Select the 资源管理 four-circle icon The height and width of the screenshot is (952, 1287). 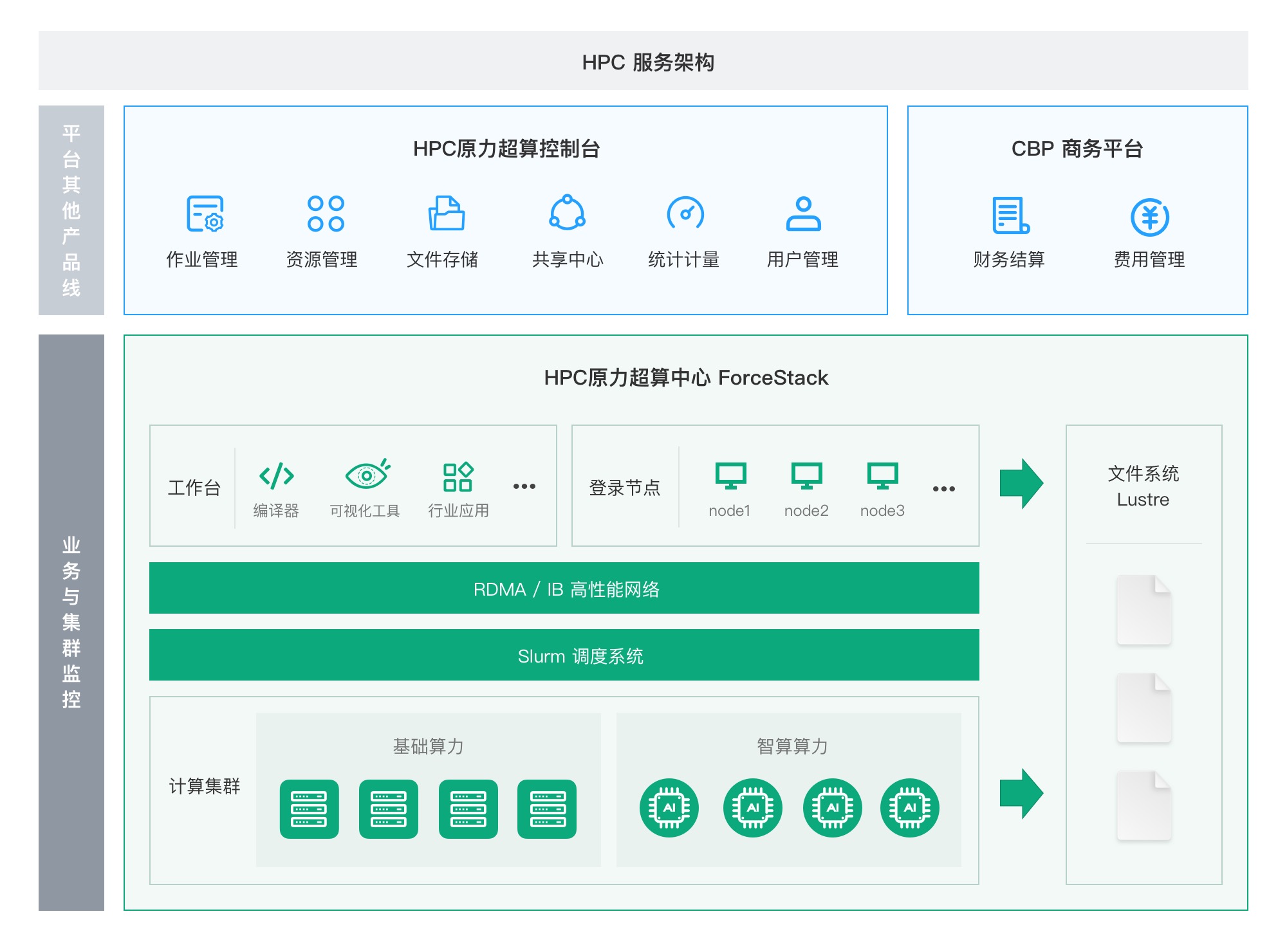pyautogui.click(x=326, y=214)
